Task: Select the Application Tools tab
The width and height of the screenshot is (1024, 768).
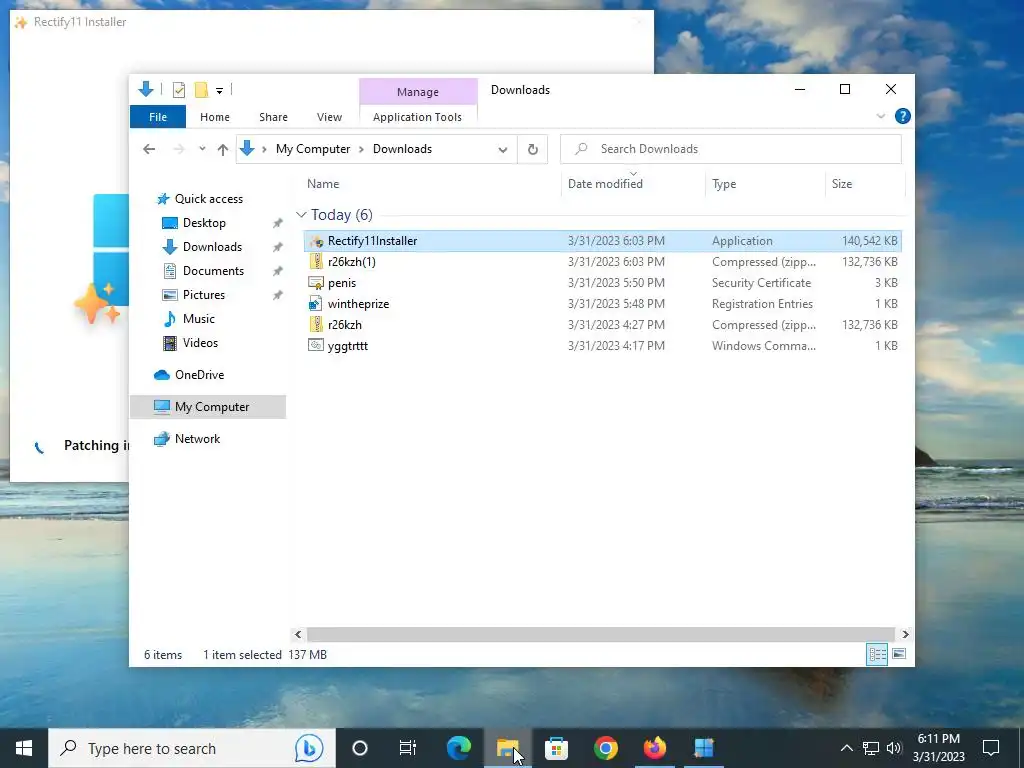Action: click(417, 117)
